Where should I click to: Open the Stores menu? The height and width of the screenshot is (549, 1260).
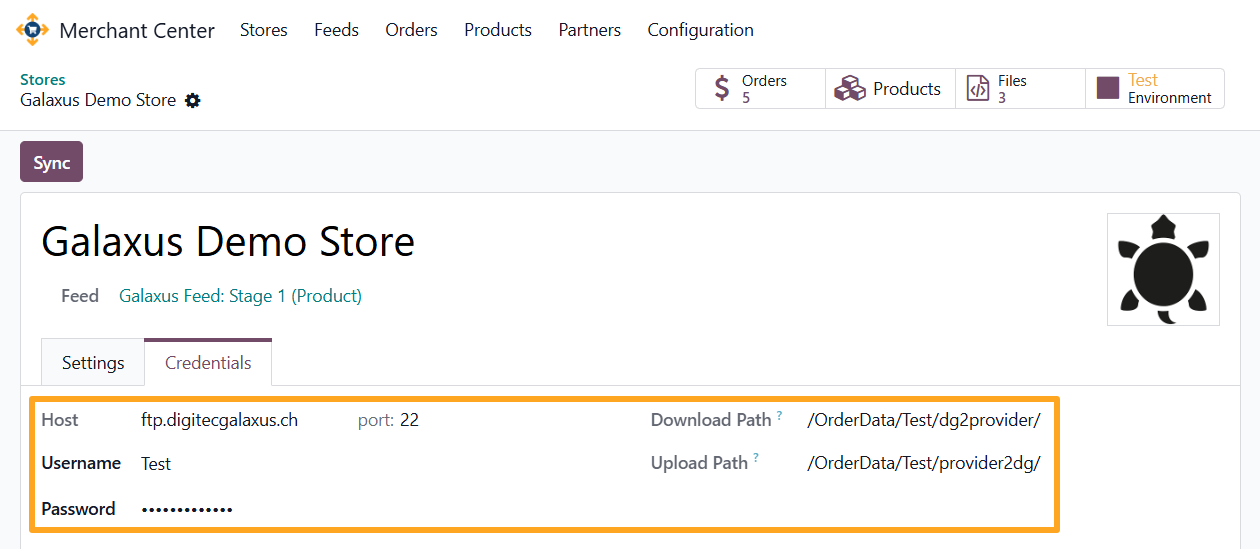pyautogui.click(x=264, y=30)
